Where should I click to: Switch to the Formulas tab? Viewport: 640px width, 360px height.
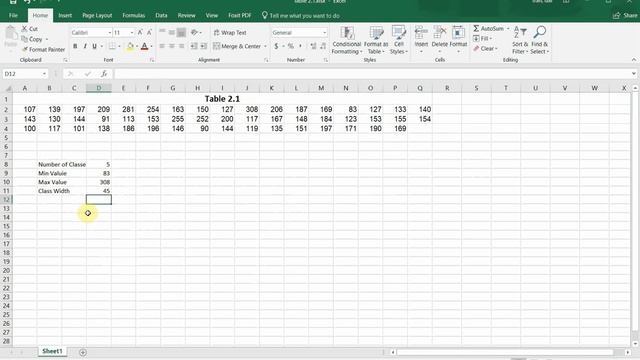pos(133,16)
